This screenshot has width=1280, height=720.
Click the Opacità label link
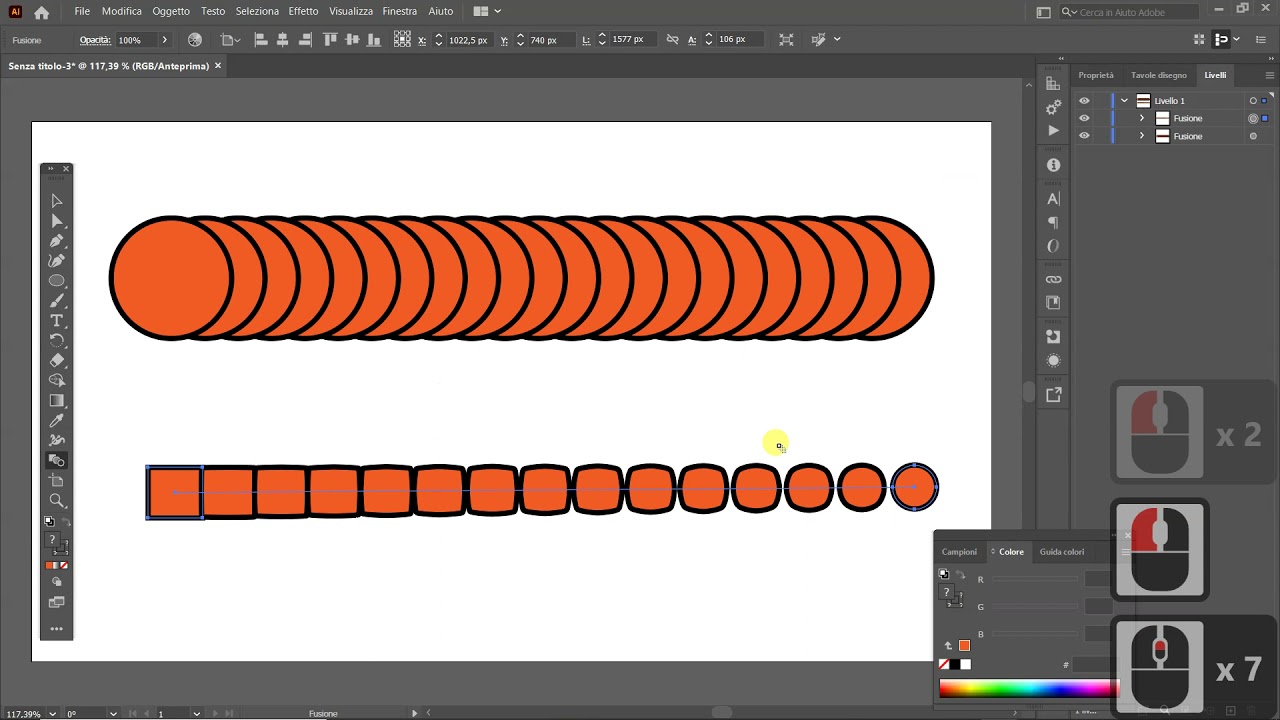95,40
